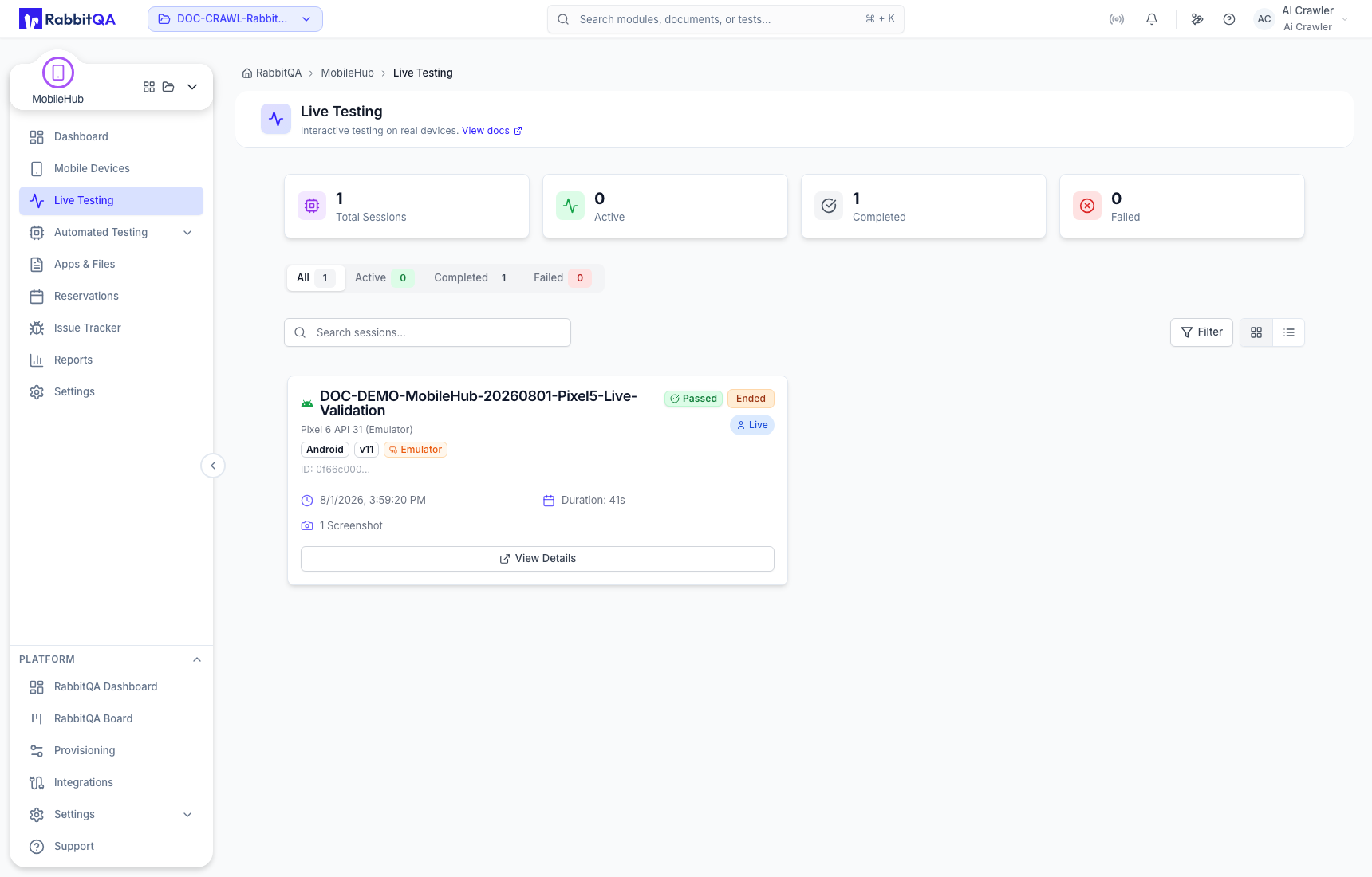Open Automated Testing menu item
Viewport: 1372px width, 877px height.
[x=101, y=233]
